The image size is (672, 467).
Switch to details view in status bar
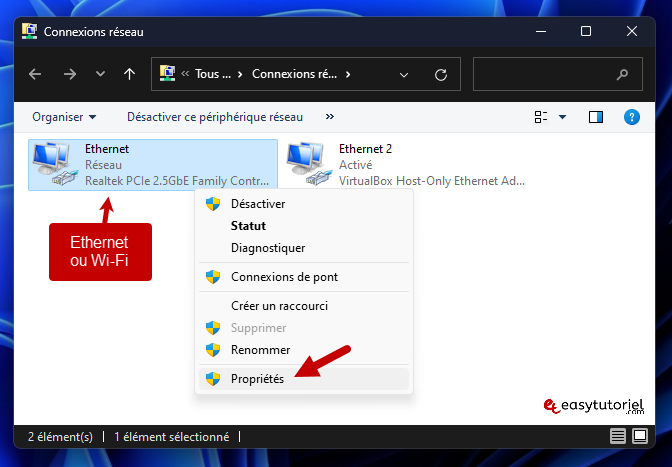tap(618, 437)
